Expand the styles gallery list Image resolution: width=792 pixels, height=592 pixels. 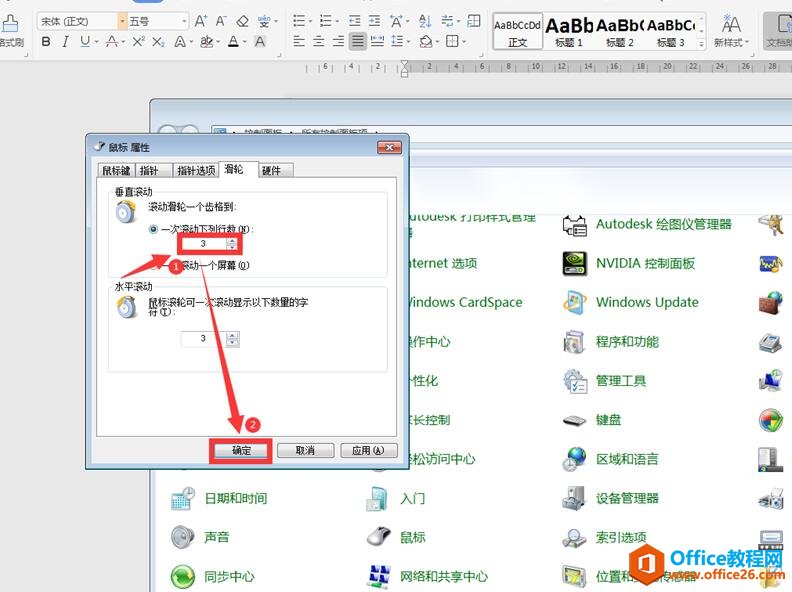(x=701, y=44)
